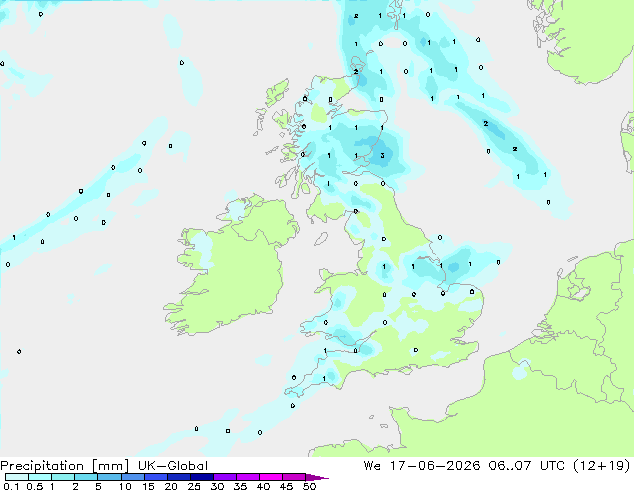Click the '25' legend label
The width and height of the screenshot is (634, 490).
(x=194, y=486)
